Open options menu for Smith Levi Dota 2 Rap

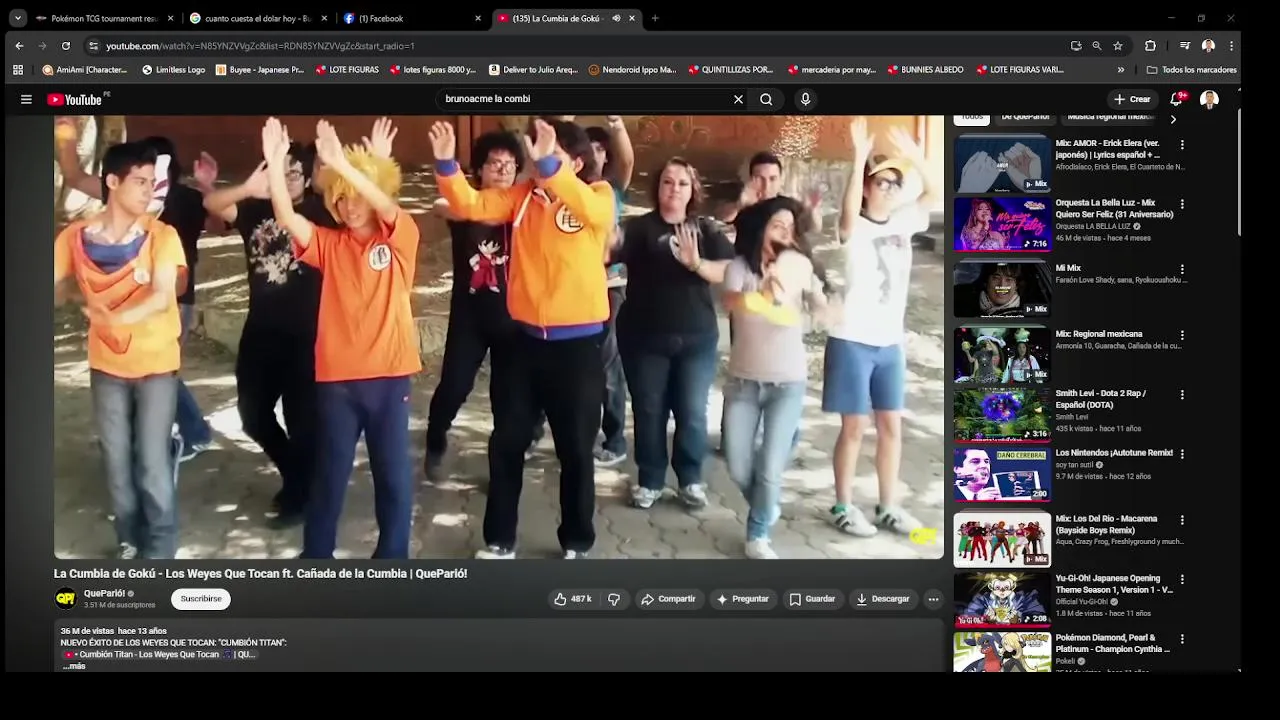tap(1182, 395)
